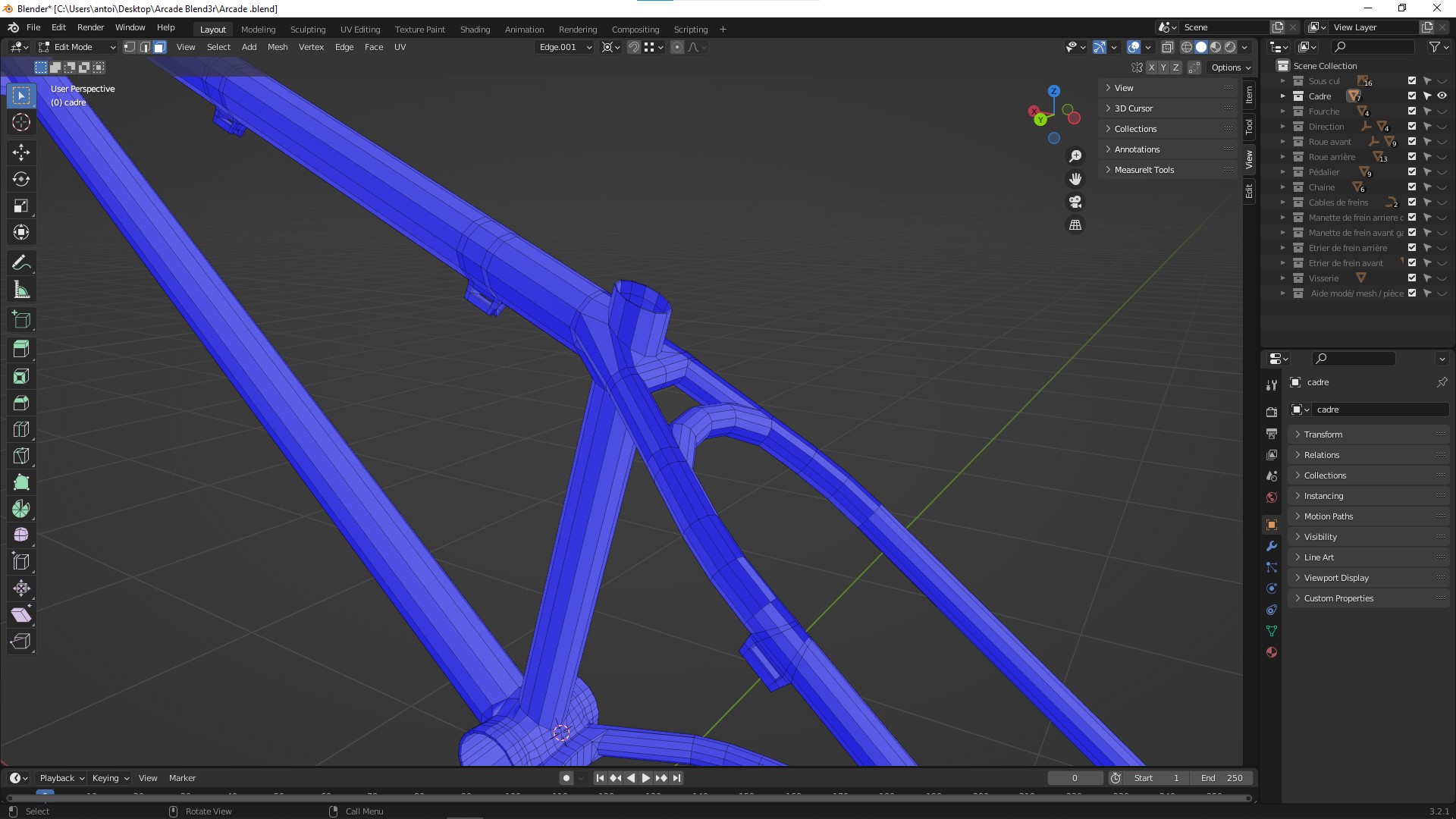Select the Extrude Region tool
Screen dimensions: 1456x819
coord(21,349)
